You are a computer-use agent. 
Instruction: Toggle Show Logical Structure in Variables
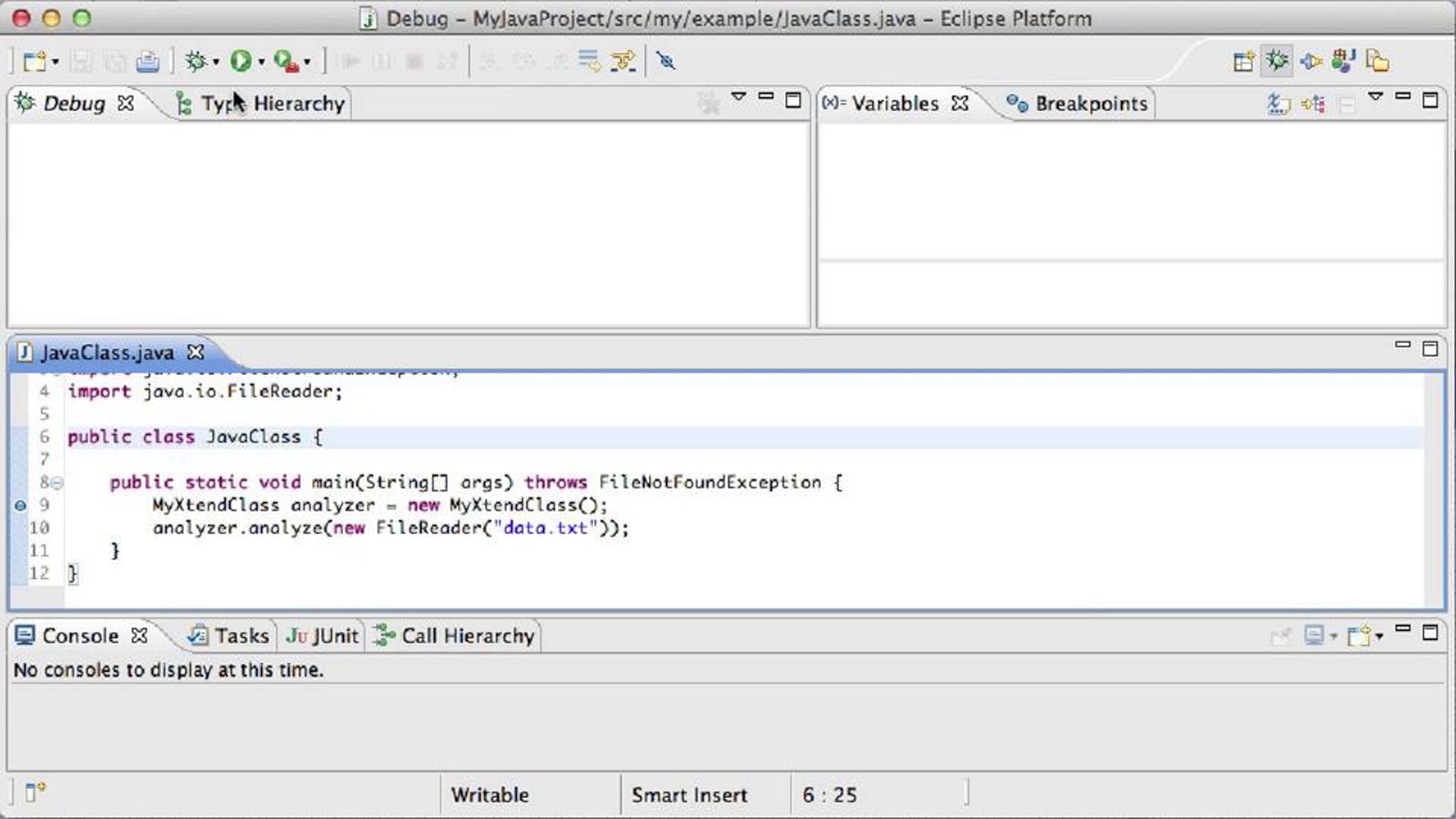pyautogui.click(x=1313, y=104)
